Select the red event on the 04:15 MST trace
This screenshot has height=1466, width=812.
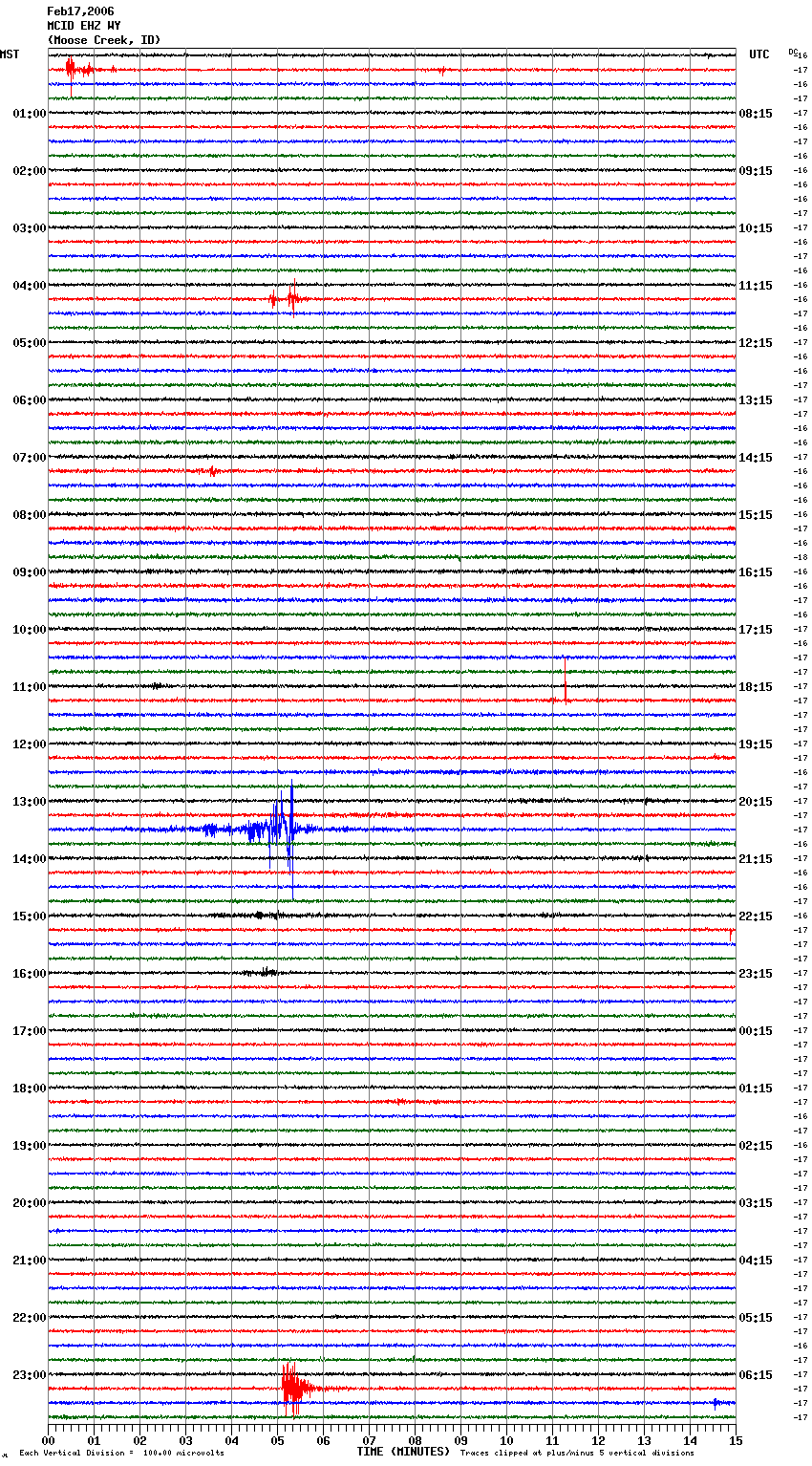[288, 298]
